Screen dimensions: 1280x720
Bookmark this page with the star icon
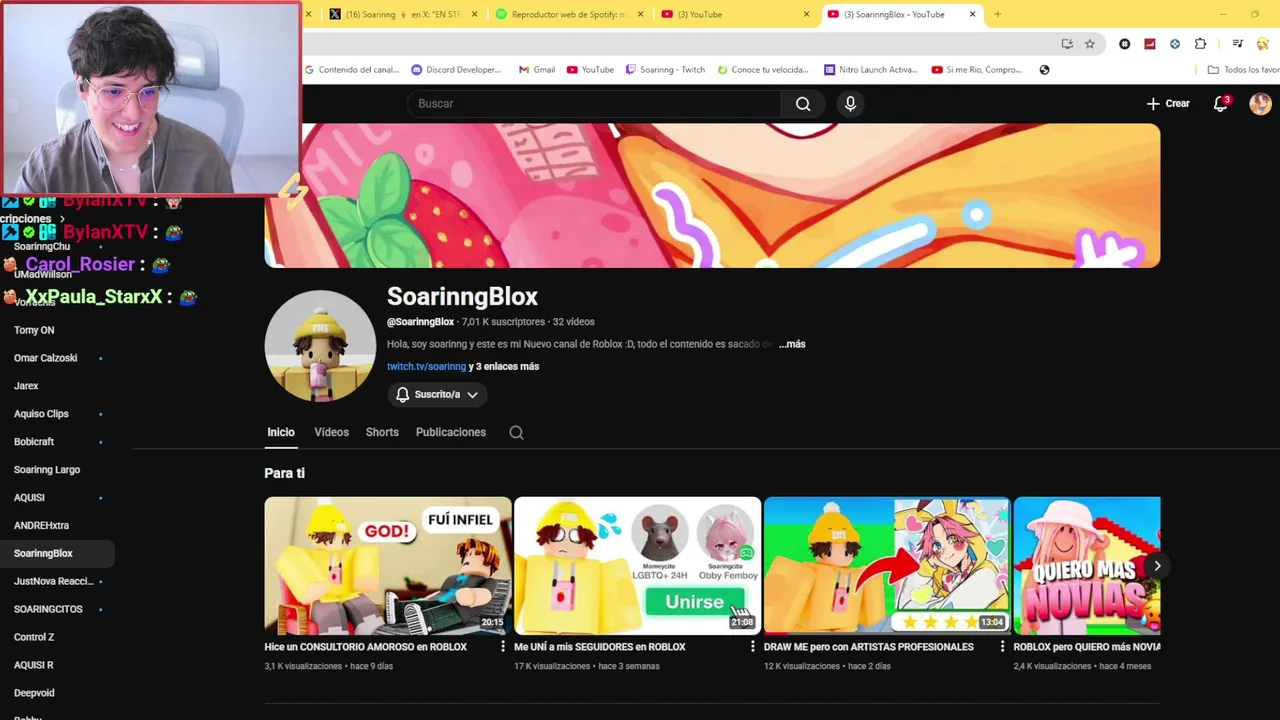(1090, 44)
